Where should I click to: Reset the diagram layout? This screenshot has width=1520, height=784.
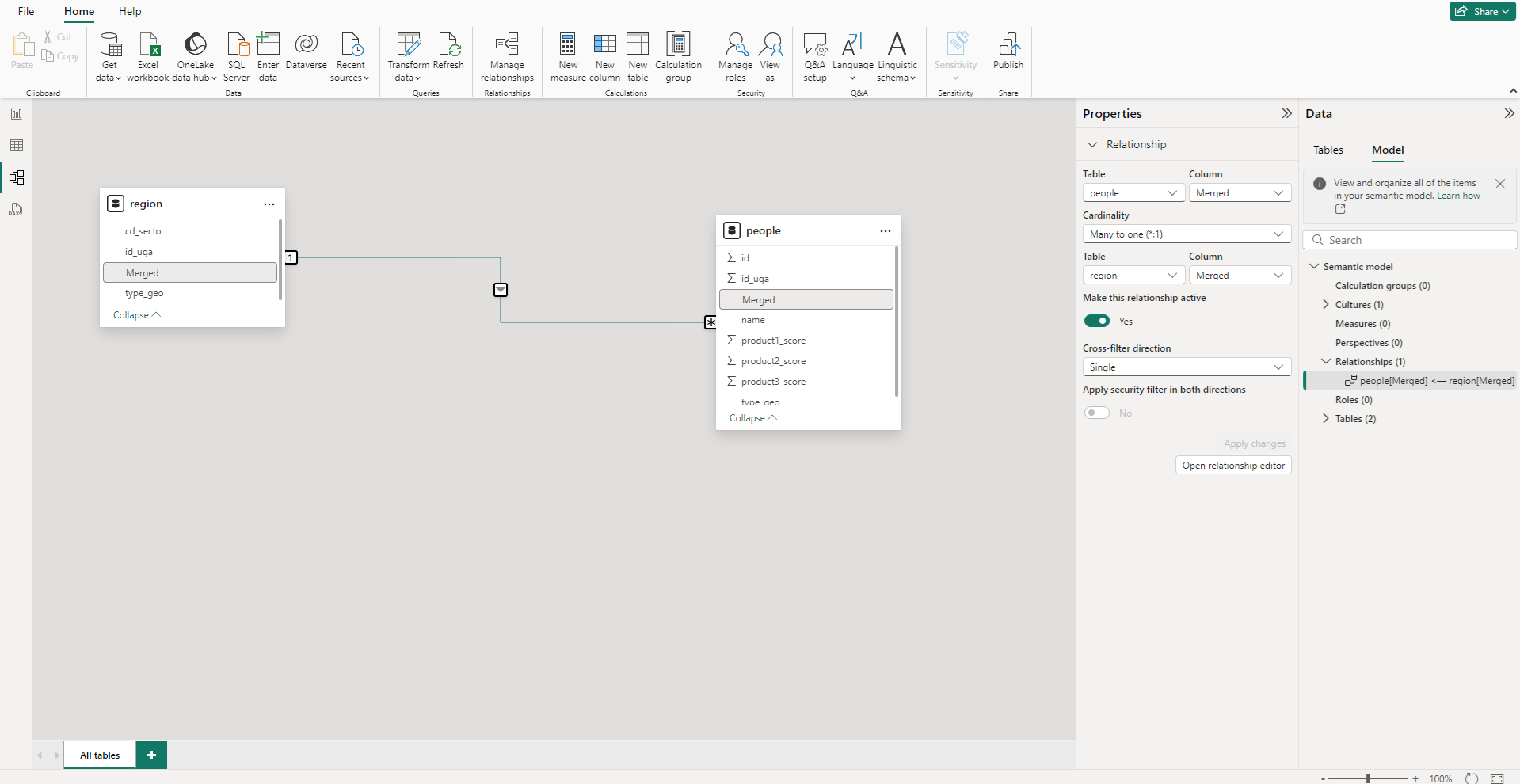[1472, 778]
